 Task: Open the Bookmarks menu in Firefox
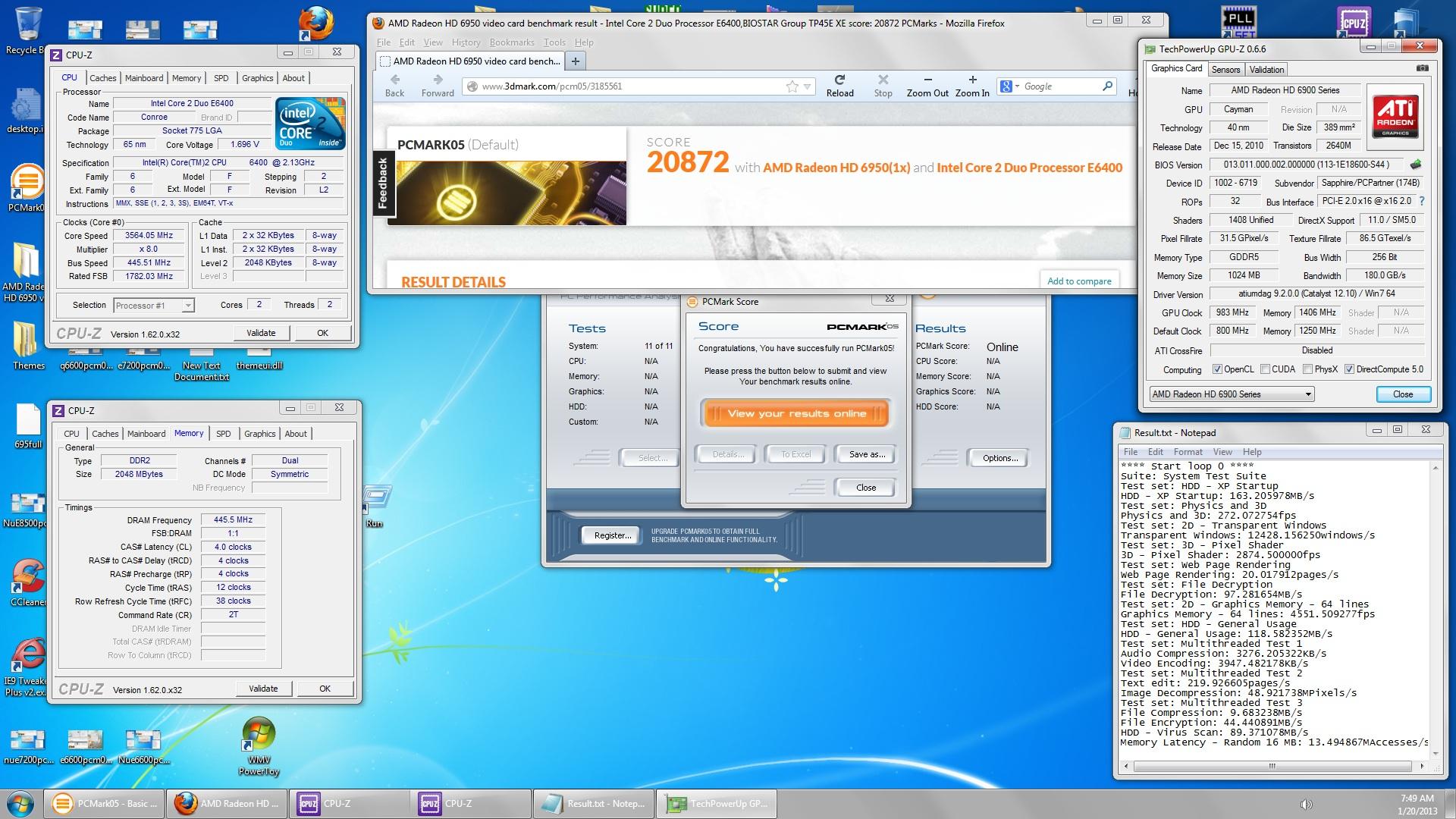[x=512, y=42]
